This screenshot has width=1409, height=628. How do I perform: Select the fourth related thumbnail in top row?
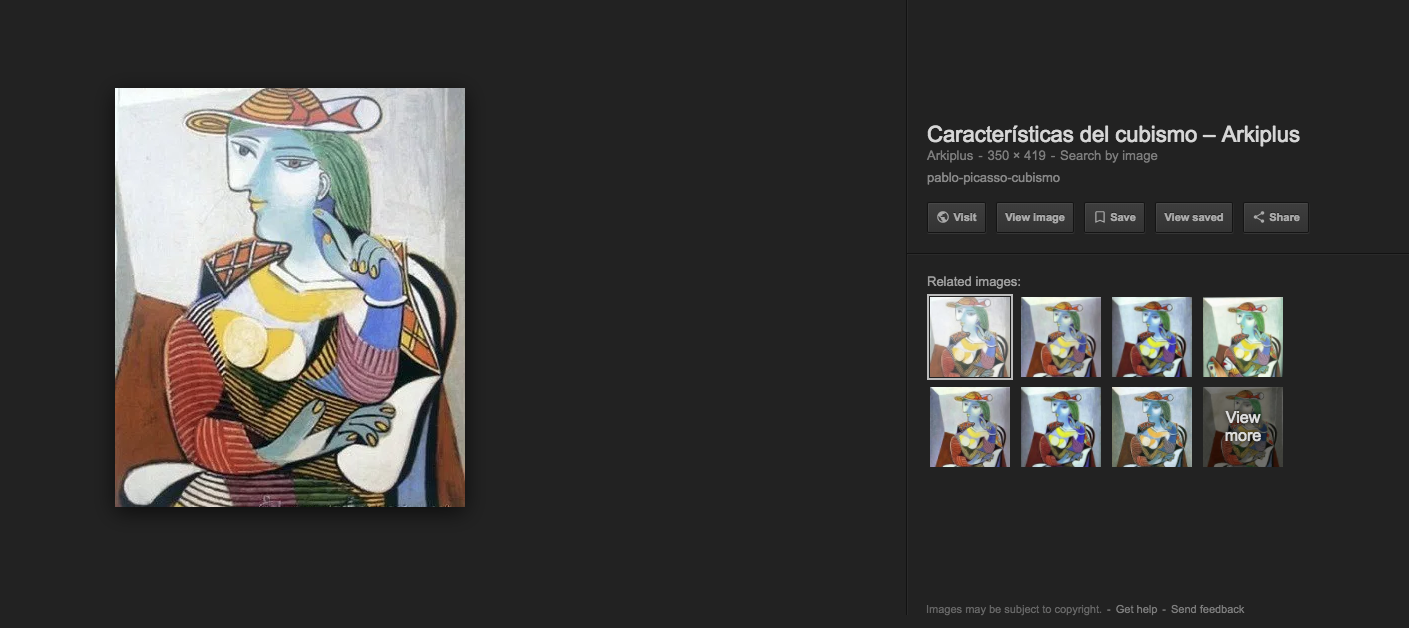pos(1243,337)
